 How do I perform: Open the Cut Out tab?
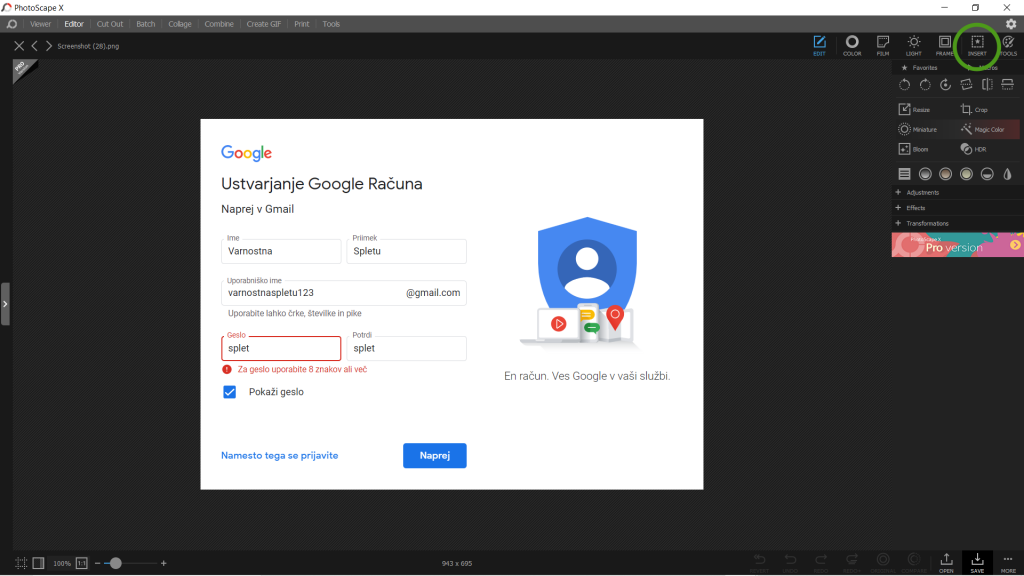110,24
